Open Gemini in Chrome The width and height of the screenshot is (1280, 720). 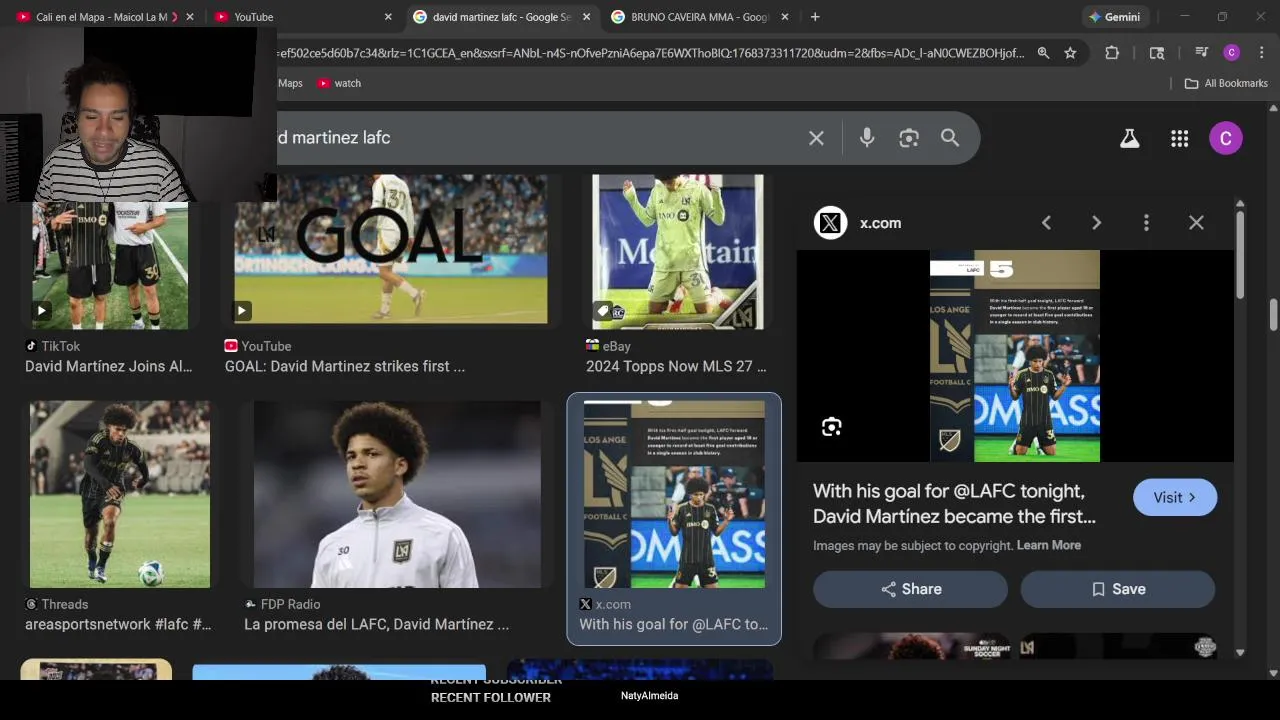coord(1115,17)
